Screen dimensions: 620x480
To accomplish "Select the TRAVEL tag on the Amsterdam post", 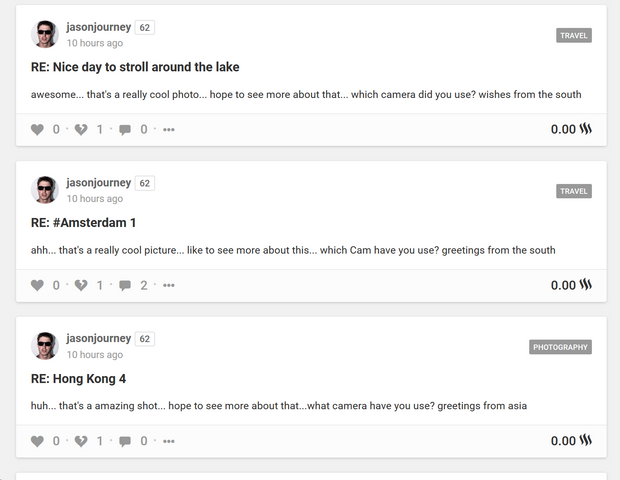I will pos(574,191).
